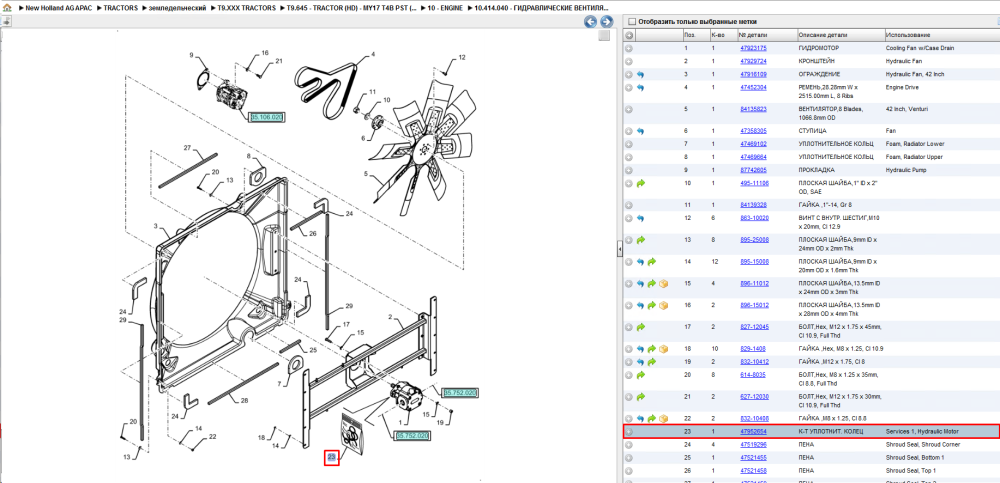Viewport: 1000px width, 483px height.
Task: Add part 47952654 with its plus icon
Action: (x=629, y=432)
